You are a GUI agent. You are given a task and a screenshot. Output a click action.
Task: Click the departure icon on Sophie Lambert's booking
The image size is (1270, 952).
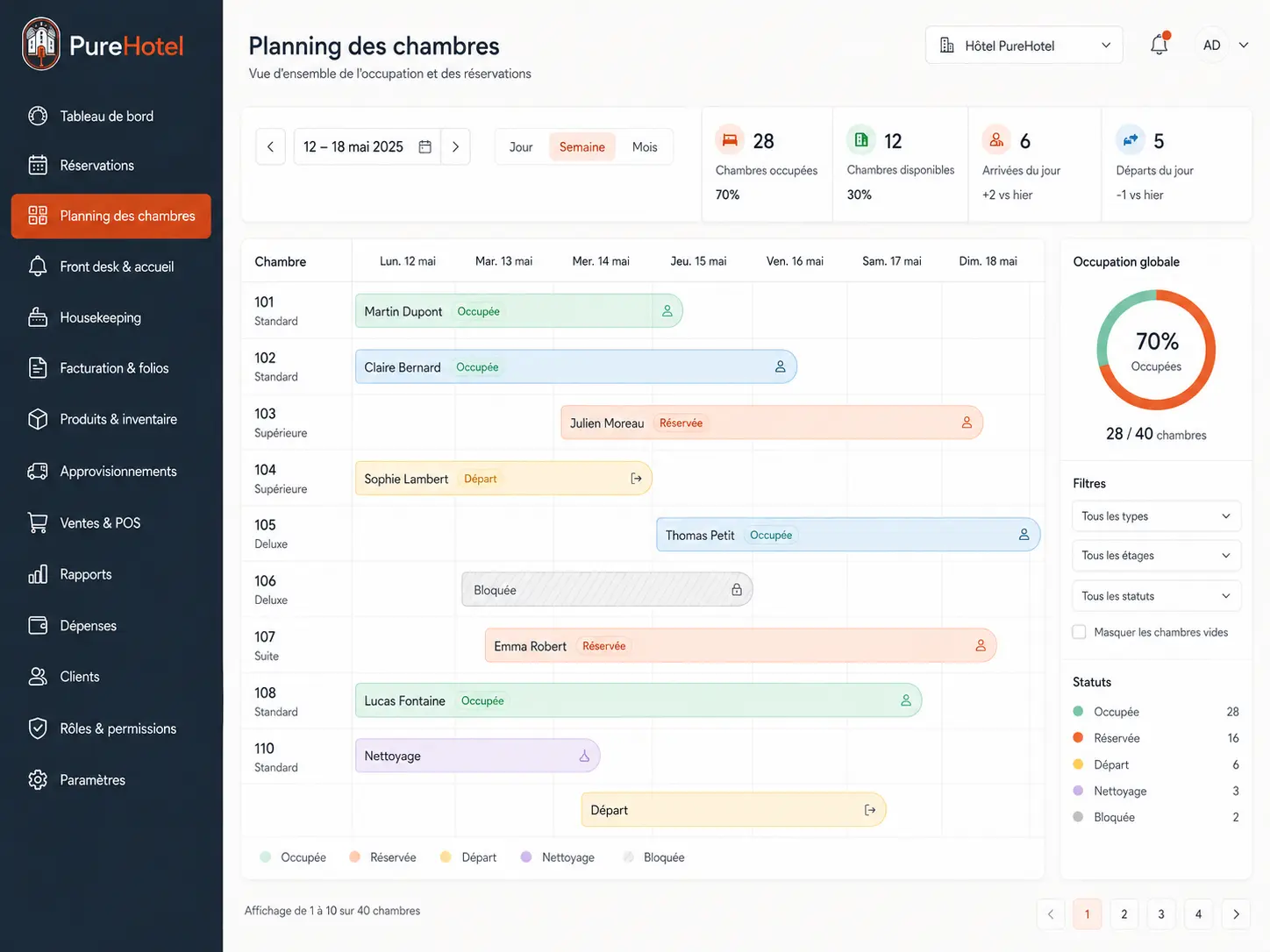click(x=636, y=479)
